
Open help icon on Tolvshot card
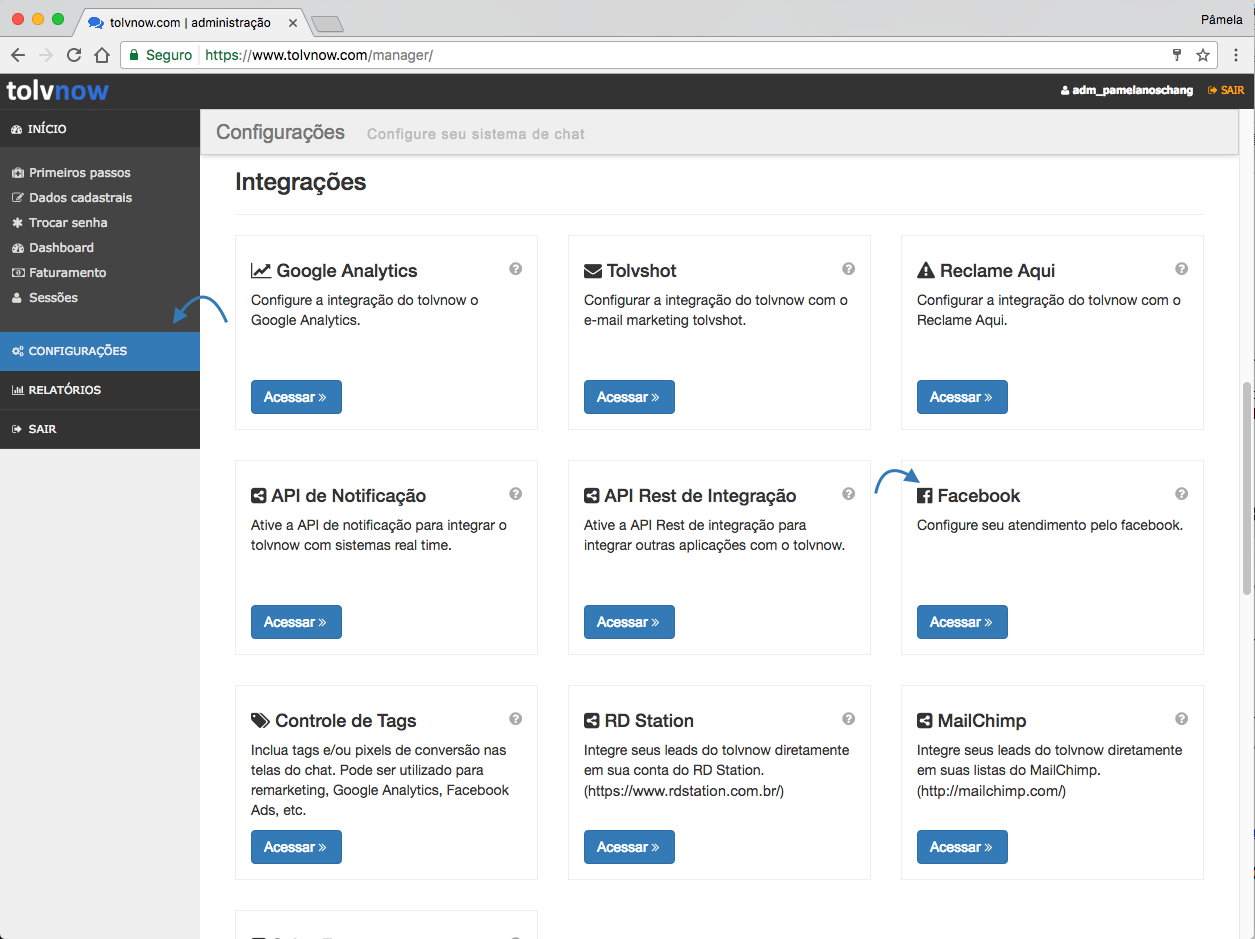coord(848,269)
